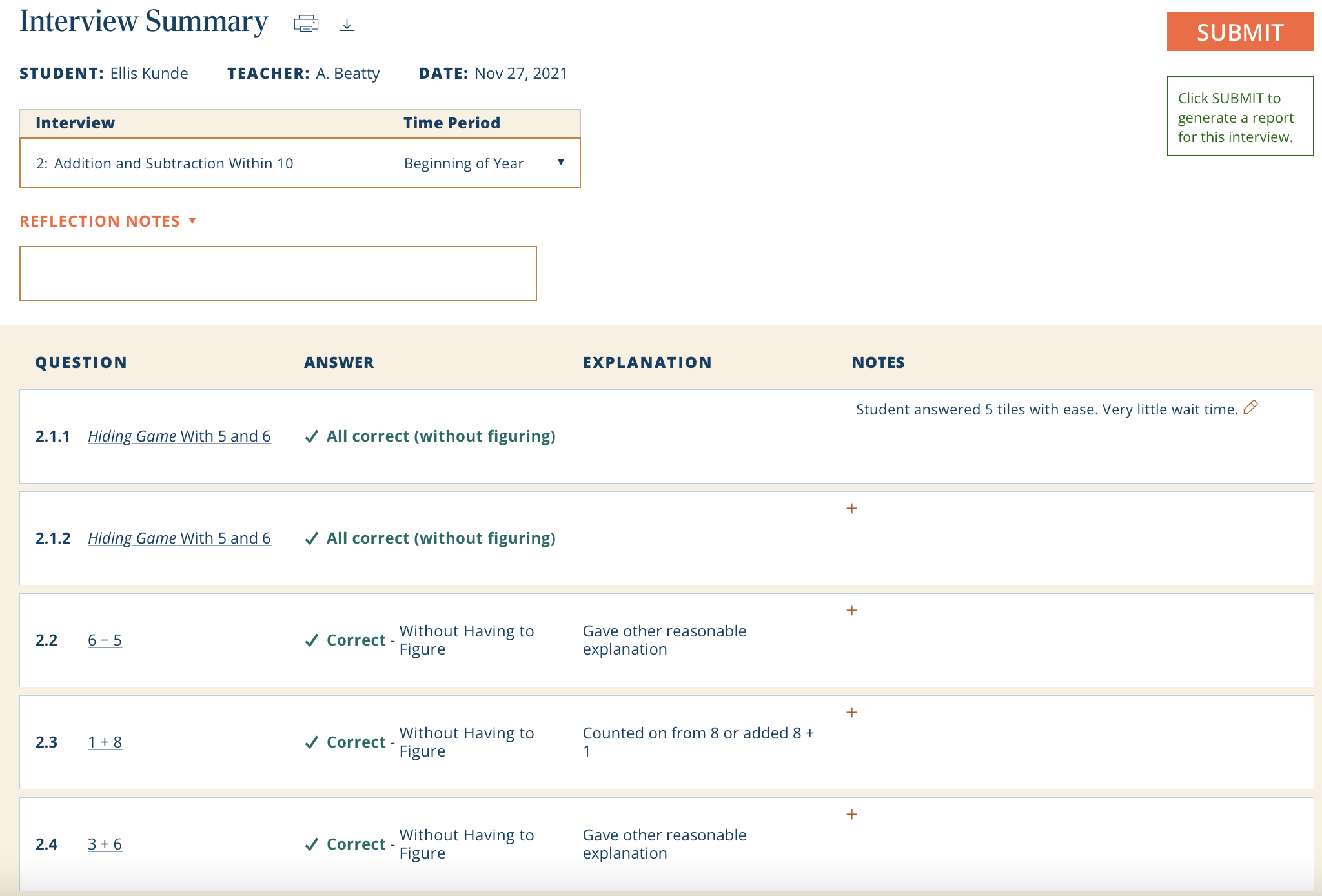1322x896 pixels.
Task: Open Hiding Game link for question 2.1.2
Action: point(179,538)
